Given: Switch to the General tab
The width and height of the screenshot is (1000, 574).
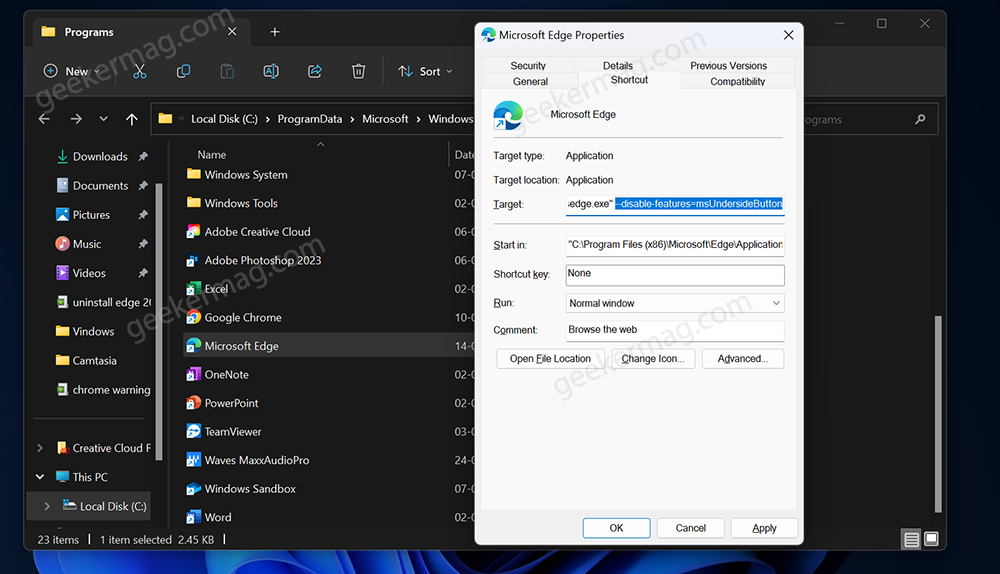Looking at the screenshot, I should tap(530, 81).
